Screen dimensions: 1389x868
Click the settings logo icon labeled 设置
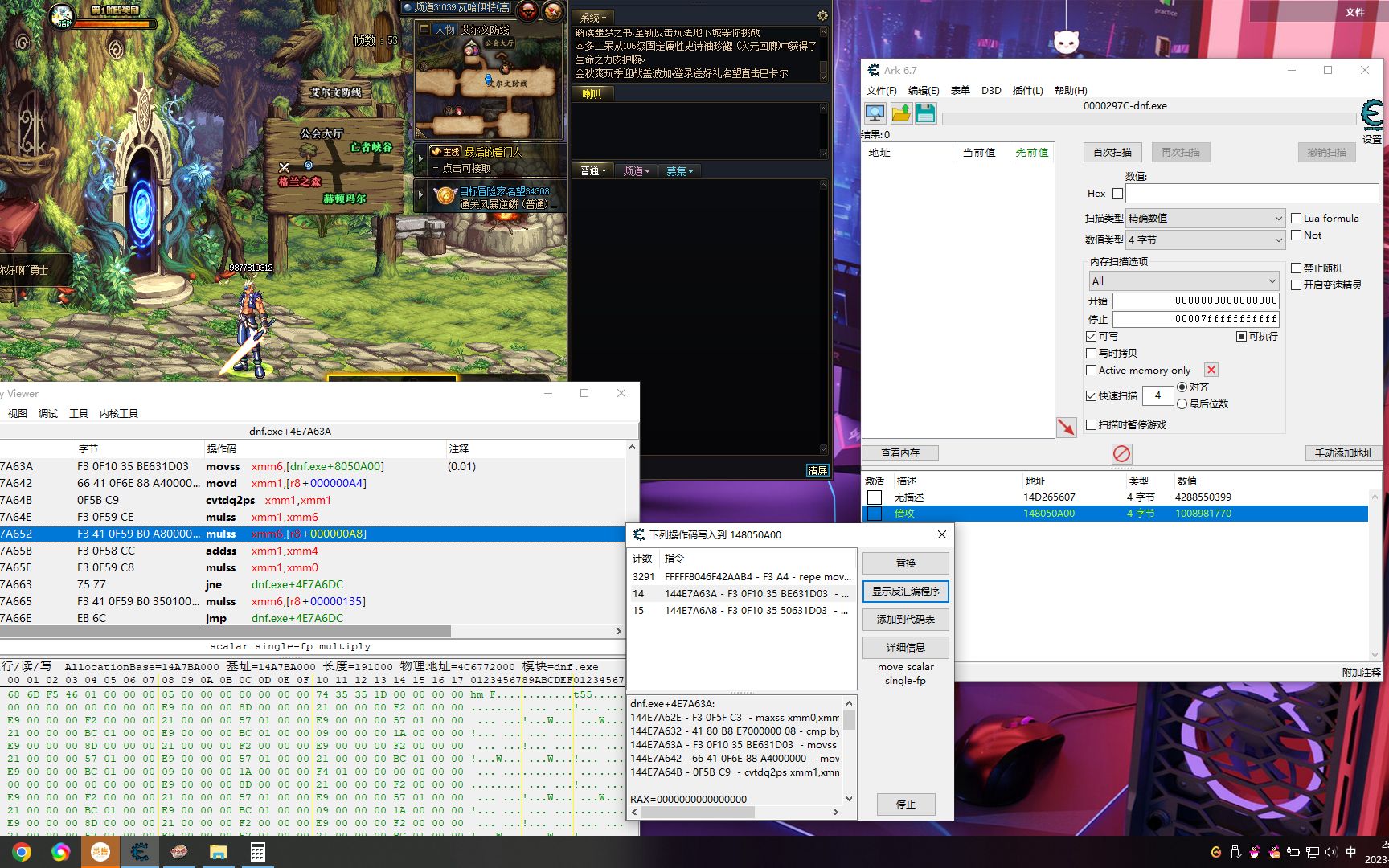pos(1372,121)
